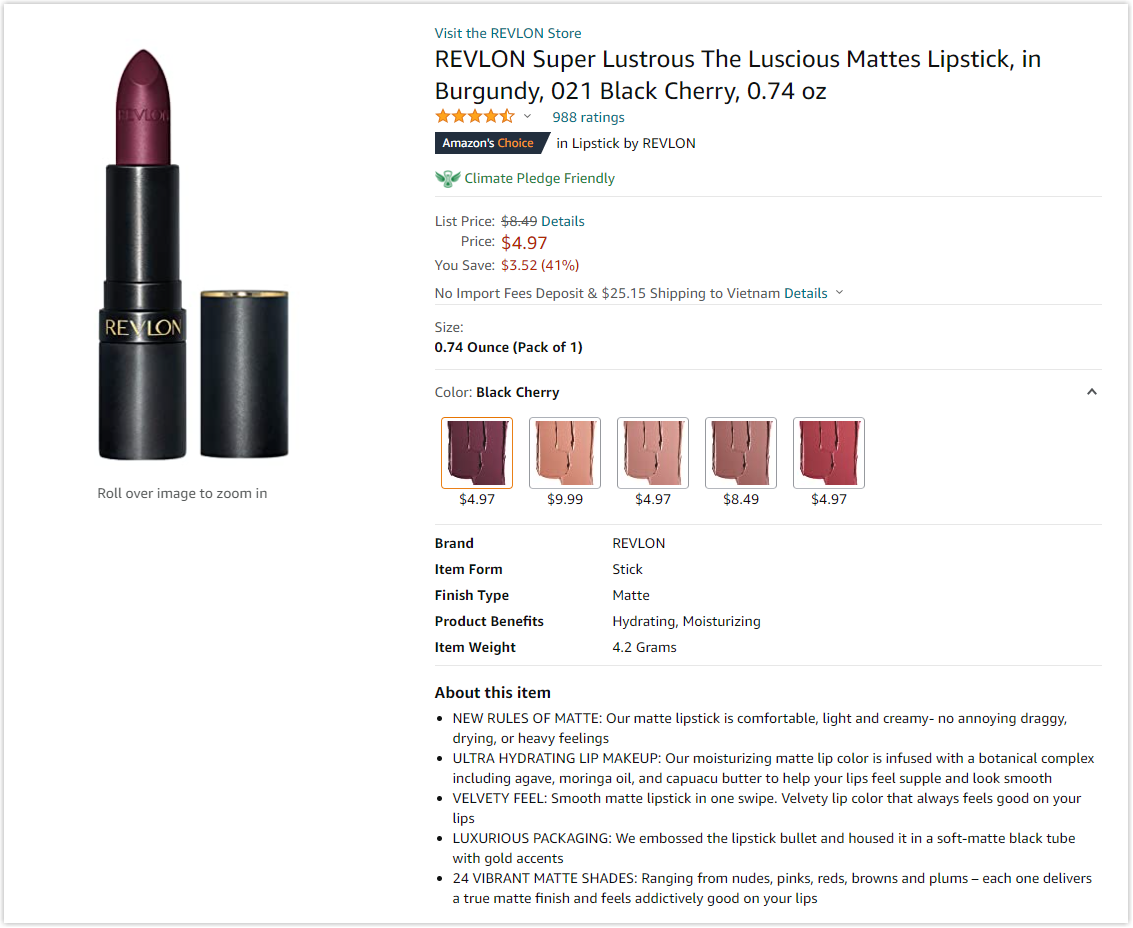Pick the middle dusty pink color swatch
Screen dimensions: 1133x928
point(653,452)
